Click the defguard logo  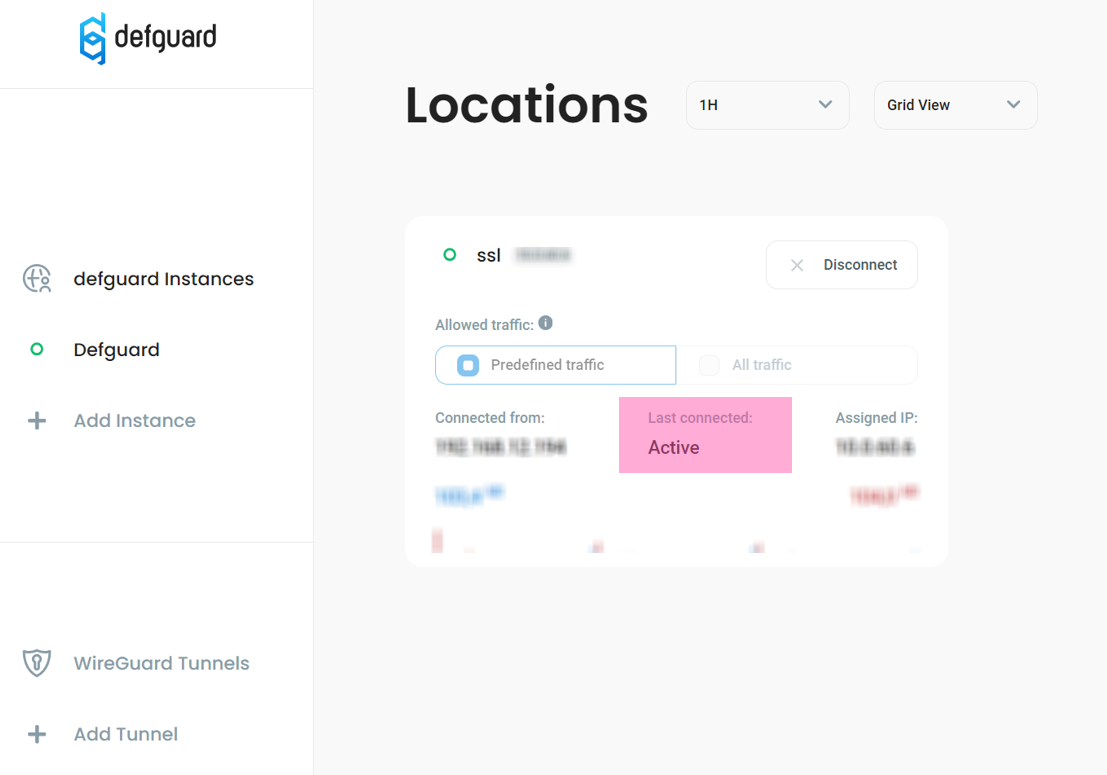148,38
